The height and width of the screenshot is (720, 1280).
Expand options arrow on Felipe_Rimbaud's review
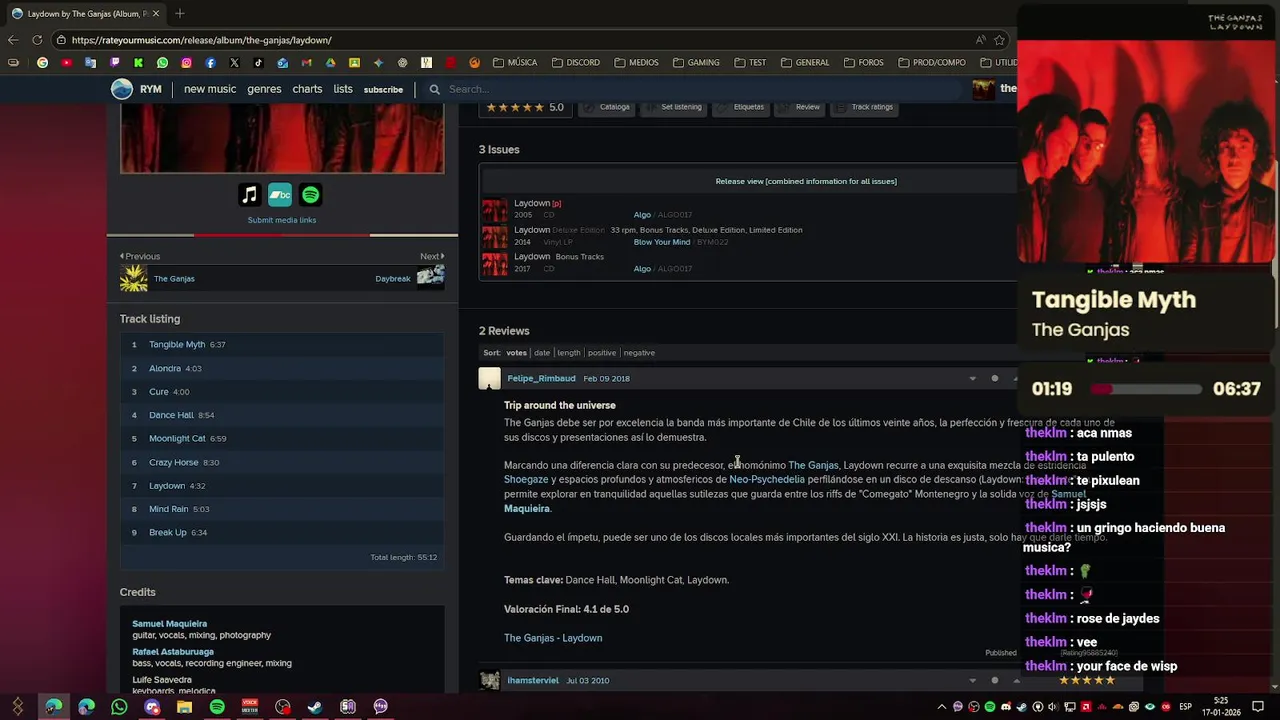972,379
